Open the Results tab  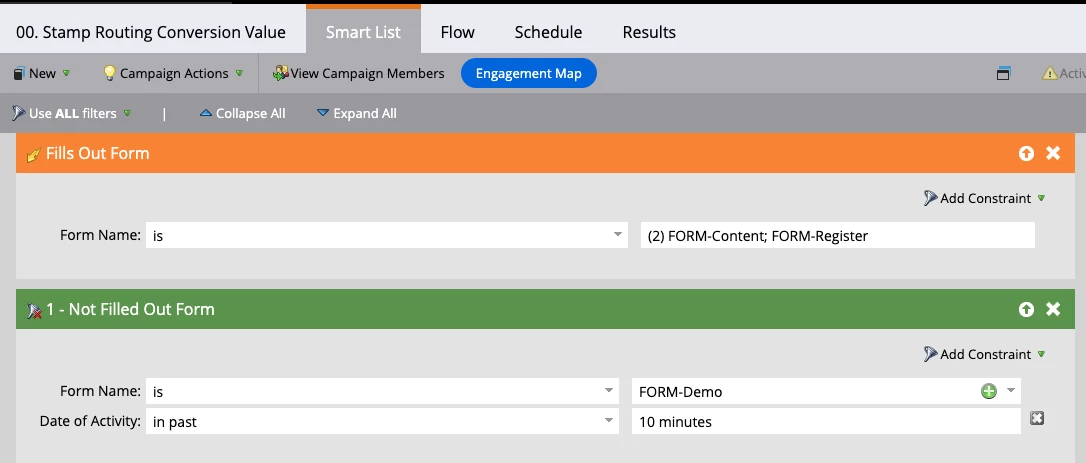[649, 32]
